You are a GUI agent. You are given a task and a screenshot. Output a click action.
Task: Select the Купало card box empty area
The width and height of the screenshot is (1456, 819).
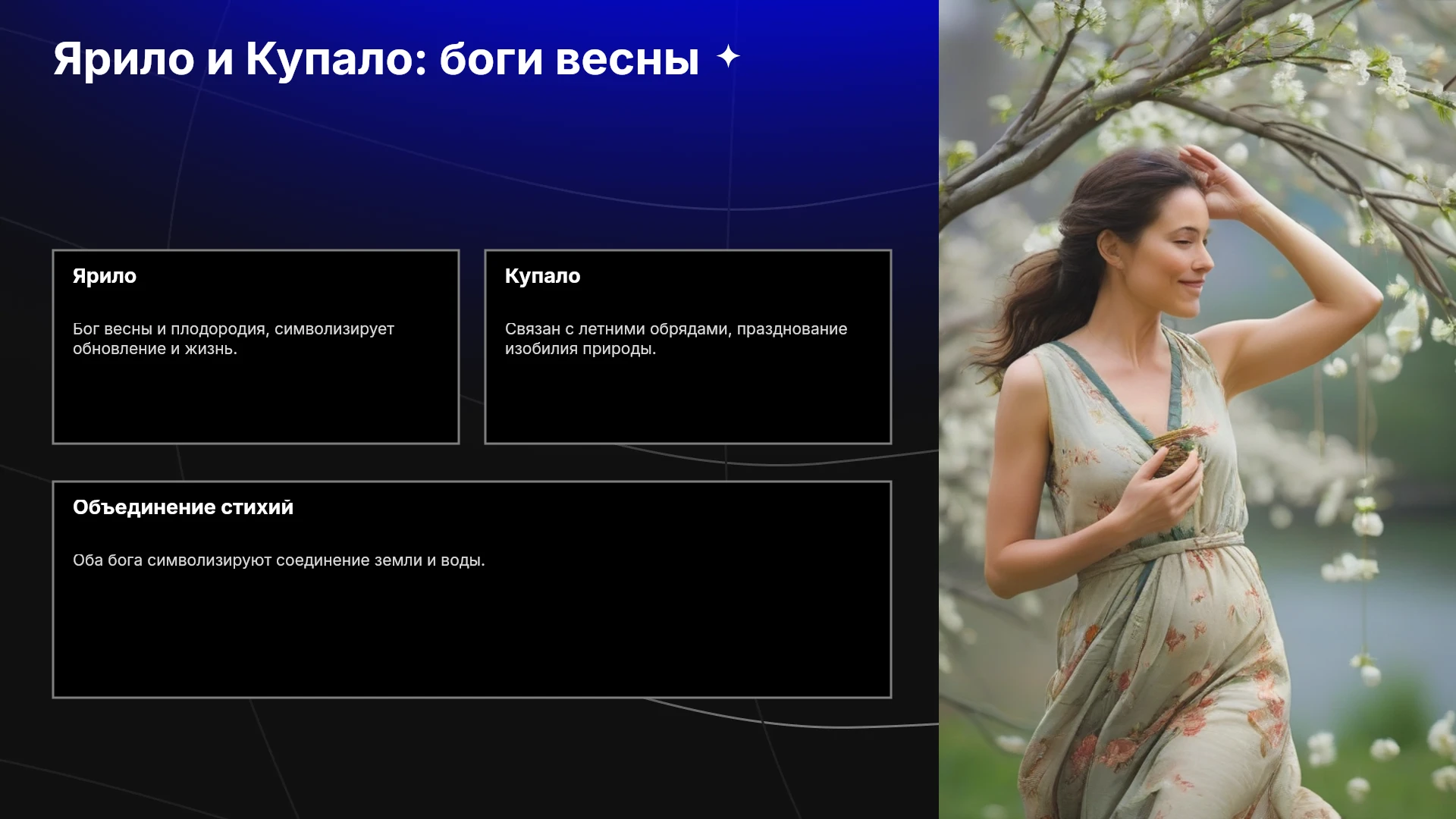tap(688, 400)
